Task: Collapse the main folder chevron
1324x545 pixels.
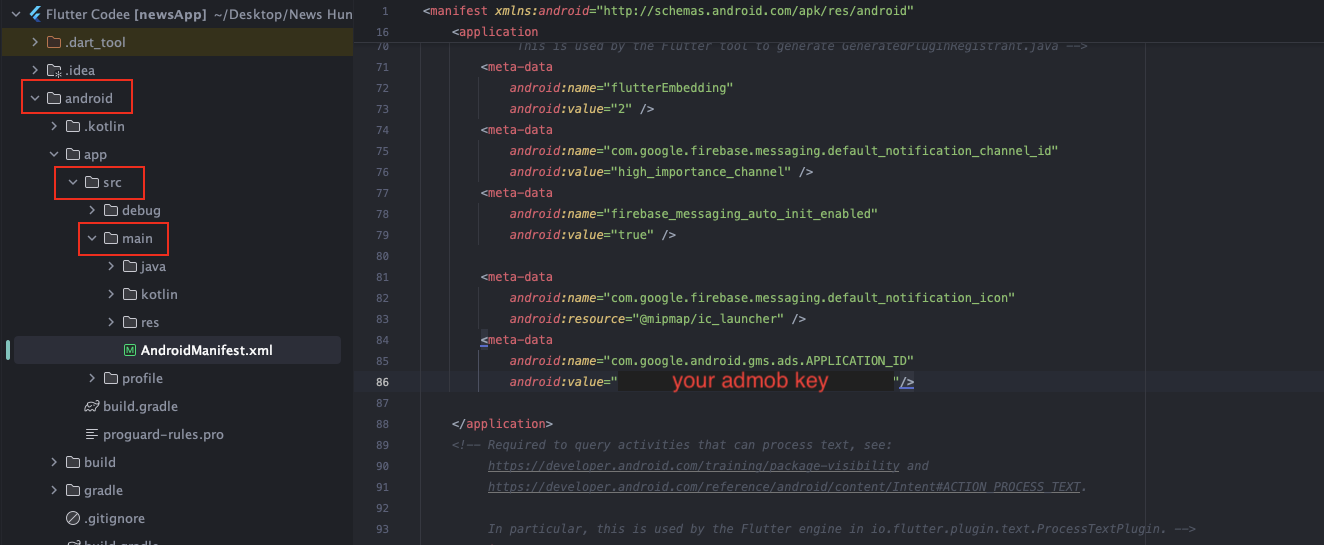Action: 92,238
